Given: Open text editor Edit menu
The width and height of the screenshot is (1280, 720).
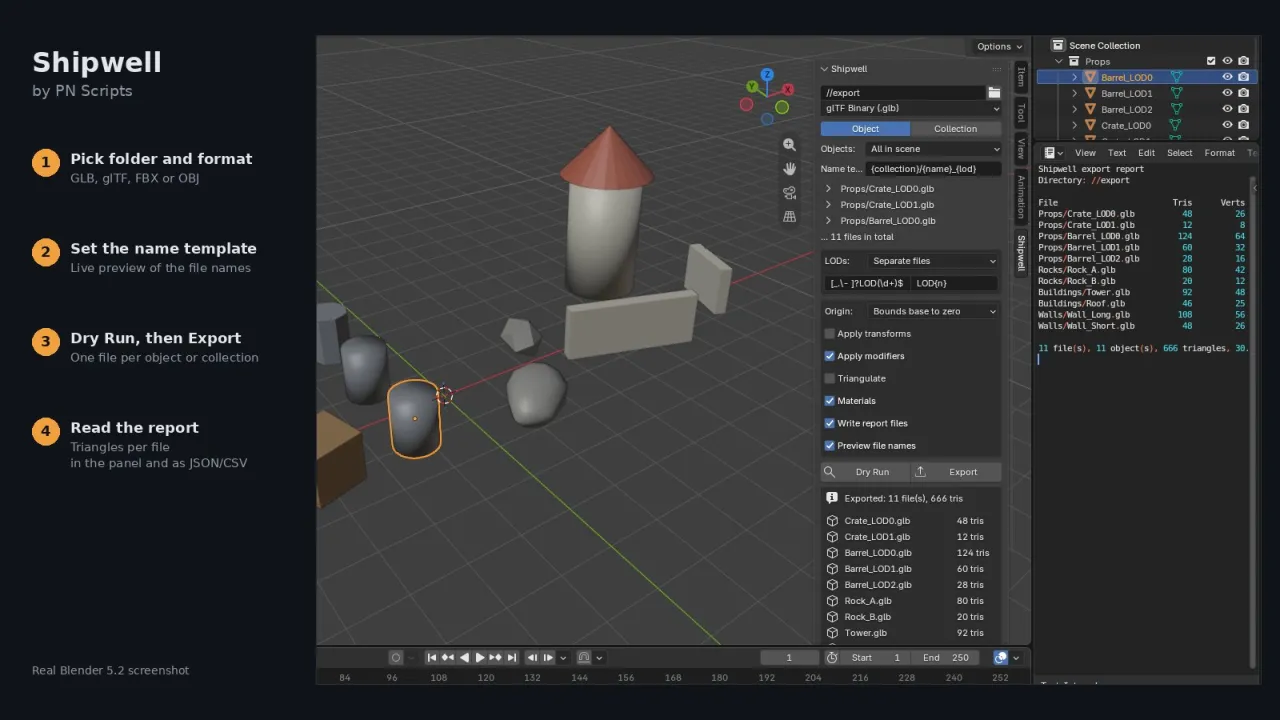Looking at the screenshot, I should coord(1146,153).
